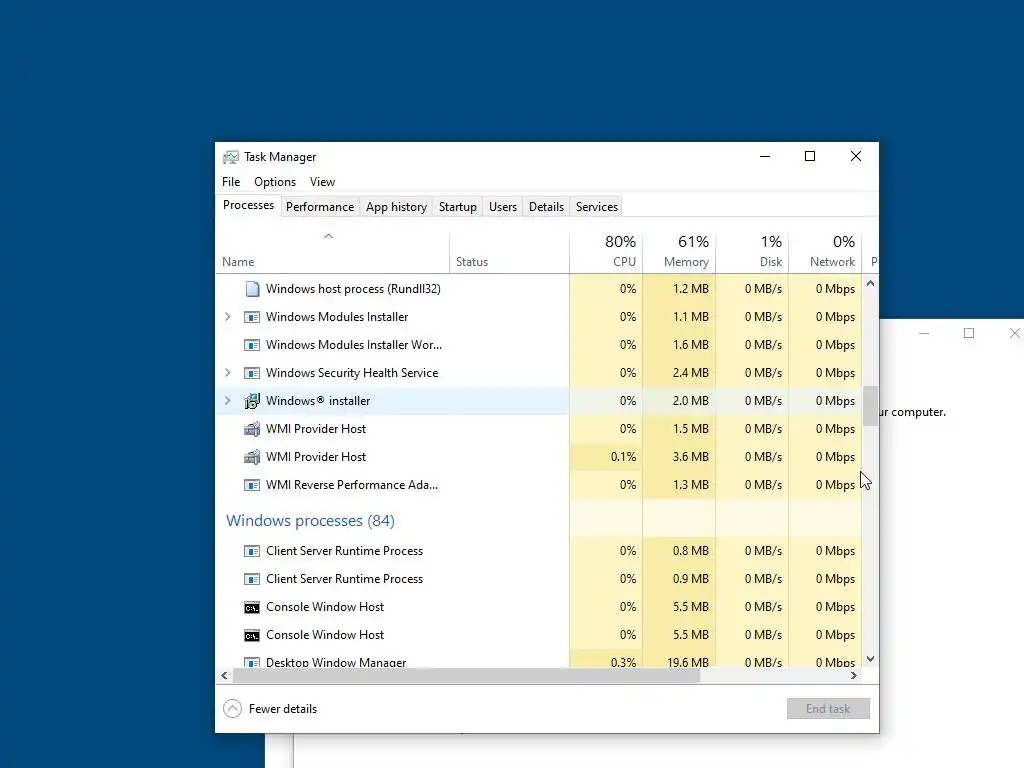Switch to the Users tab
Screen dimensions: 1024x768
click(x=503, y=206)
